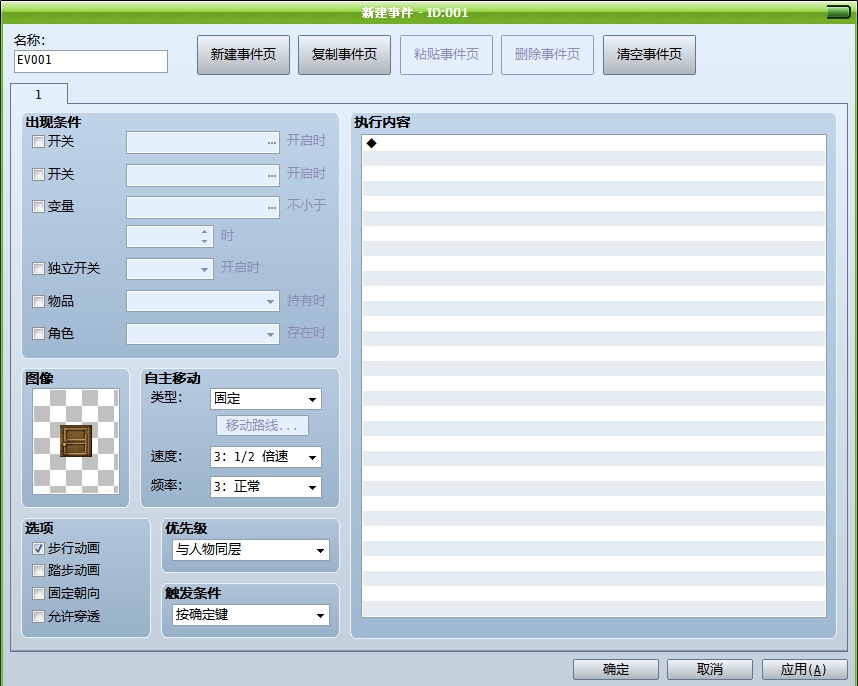The width and height of the screenshot is (858, 686).
Task: Cancel with the 取消 button
Action: pyautogui.click(x=710, y=670)
